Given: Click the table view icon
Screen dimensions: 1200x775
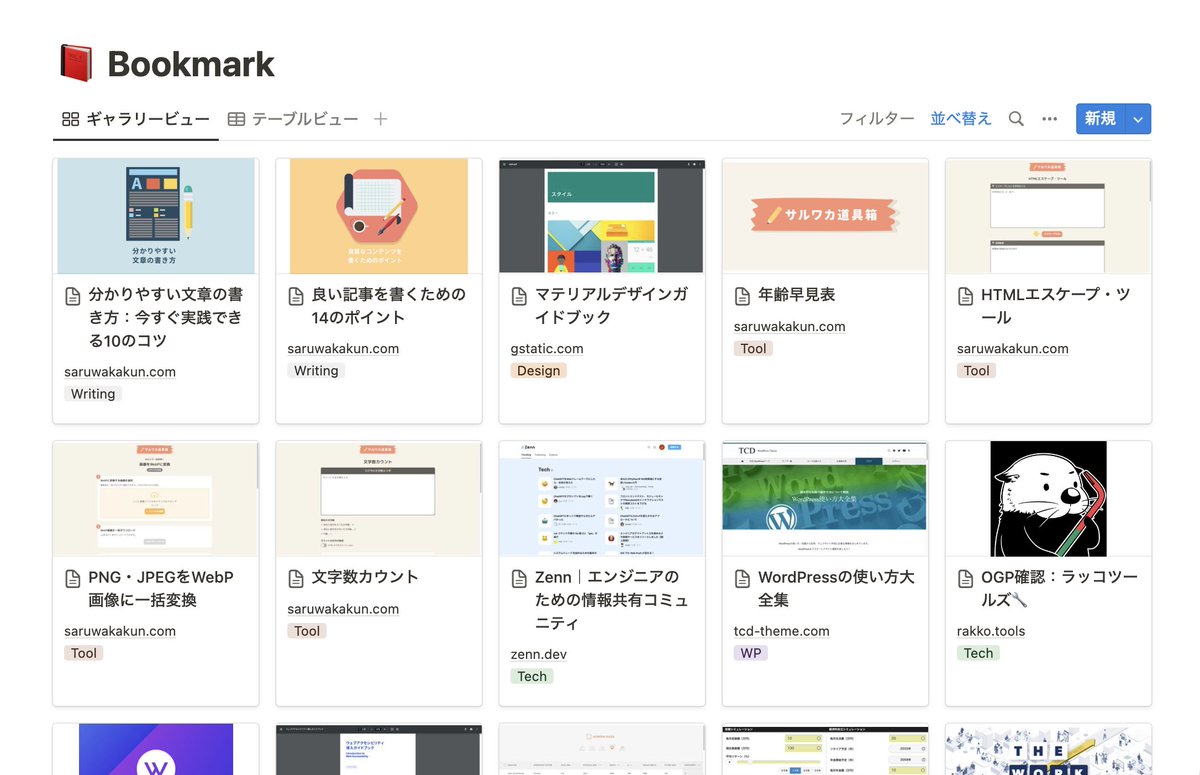Looking at the screenshot, I should [236, 119].
